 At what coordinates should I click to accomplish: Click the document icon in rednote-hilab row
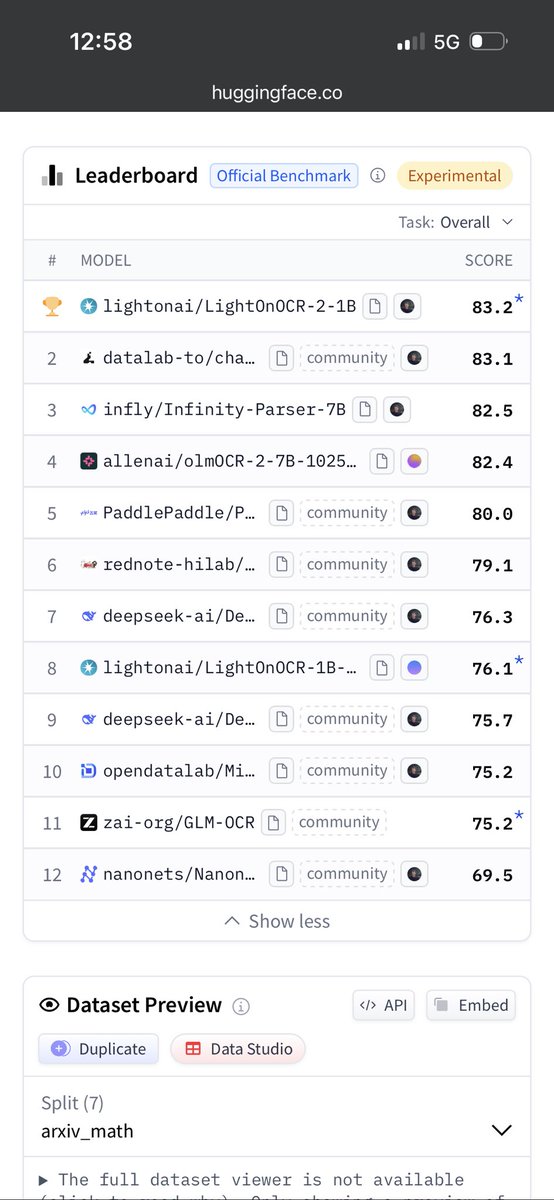pyautogui.click(x=282, y=564)
